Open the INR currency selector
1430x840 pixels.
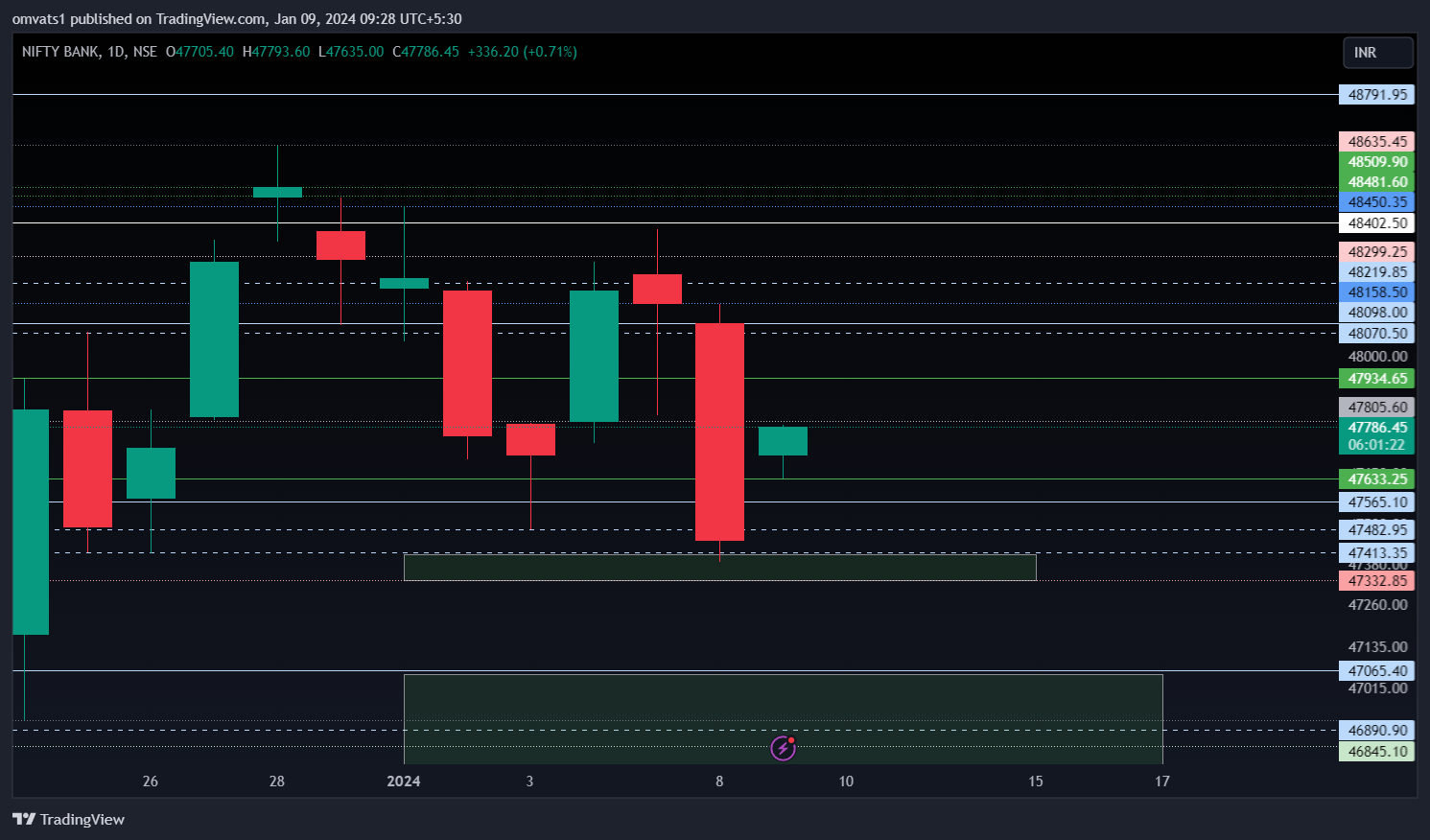[x=1377, y=53]
